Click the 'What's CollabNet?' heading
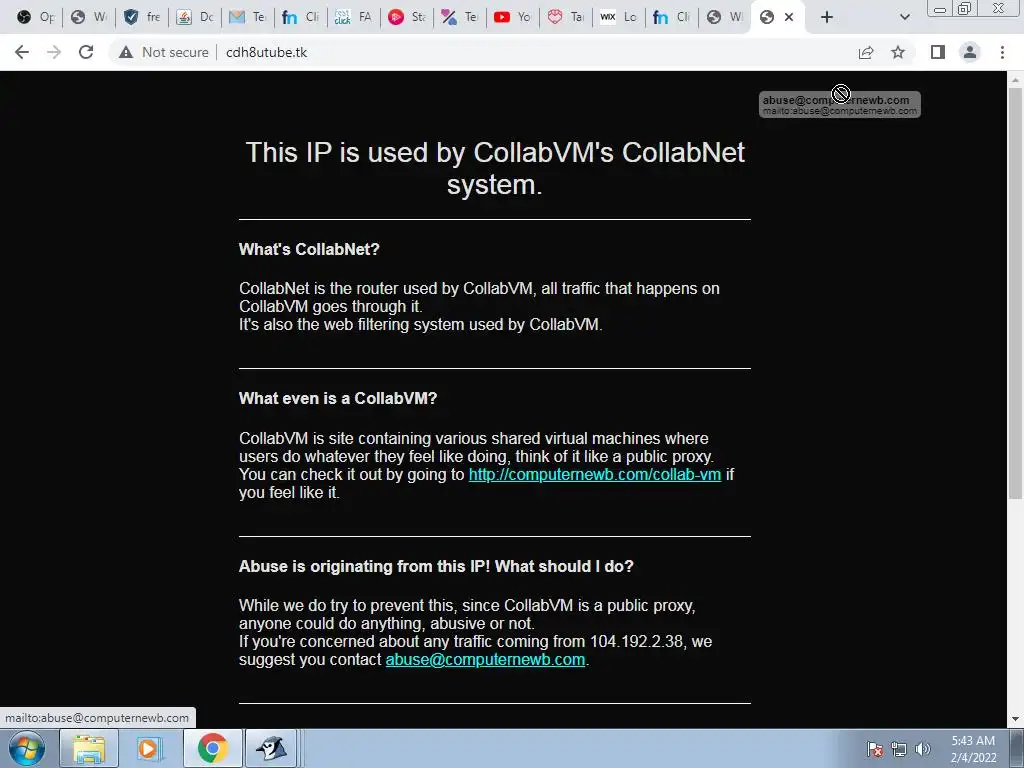This screenshot has width=1024, height=768. point(309,249)
